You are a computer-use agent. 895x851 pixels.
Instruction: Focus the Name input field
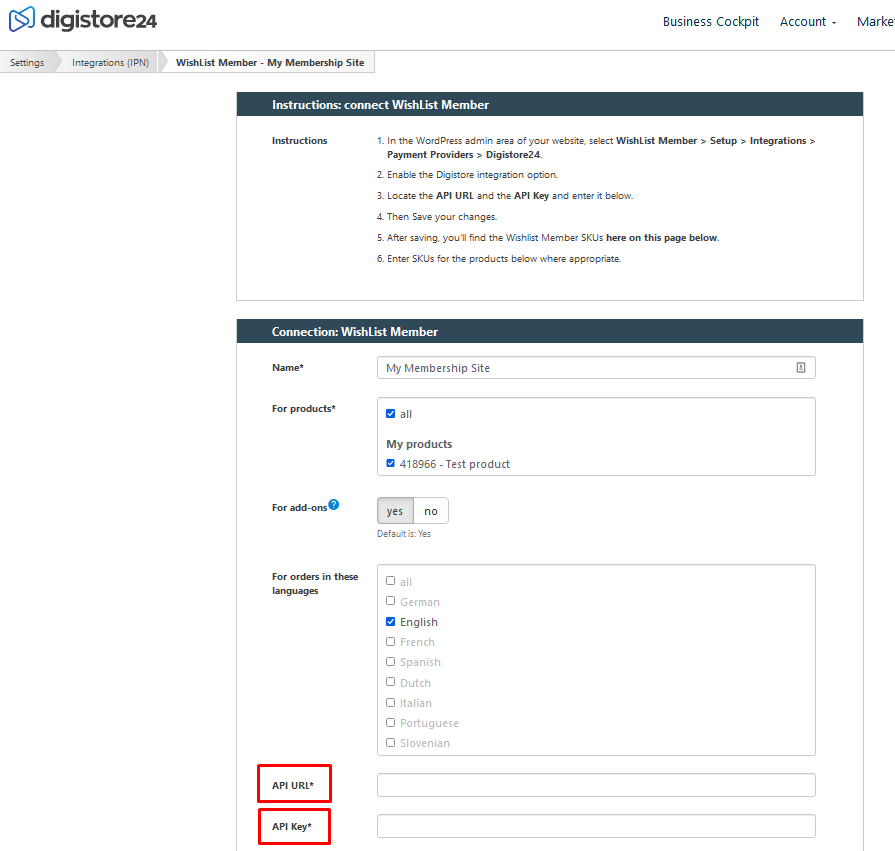point(596,368)
